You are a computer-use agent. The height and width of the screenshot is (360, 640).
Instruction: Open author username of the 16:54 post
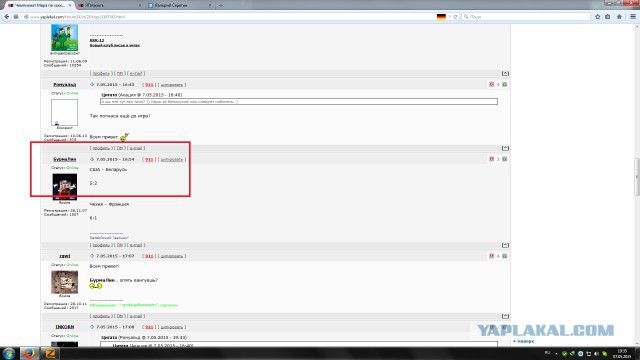click(x=64, y=159)
